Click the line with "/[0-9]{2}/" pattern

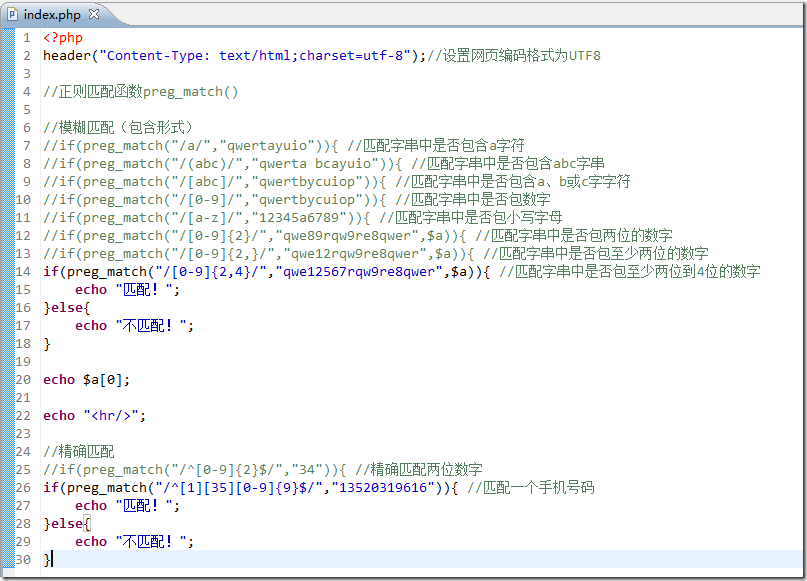[358, 236]
